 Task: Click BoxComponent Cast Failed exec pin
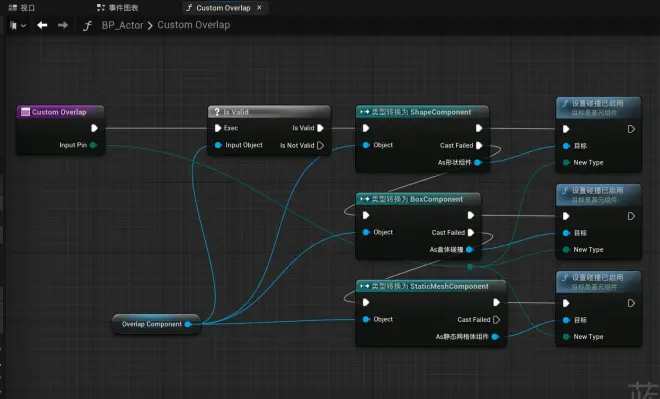pyautogui.click(x=471, y=232)
